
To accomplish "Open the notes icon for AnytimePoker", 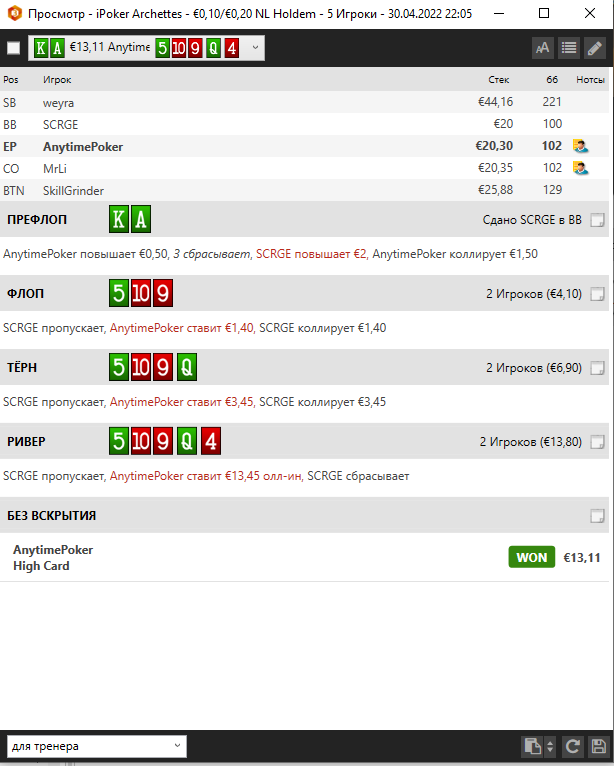I will (x=580, y=146).
